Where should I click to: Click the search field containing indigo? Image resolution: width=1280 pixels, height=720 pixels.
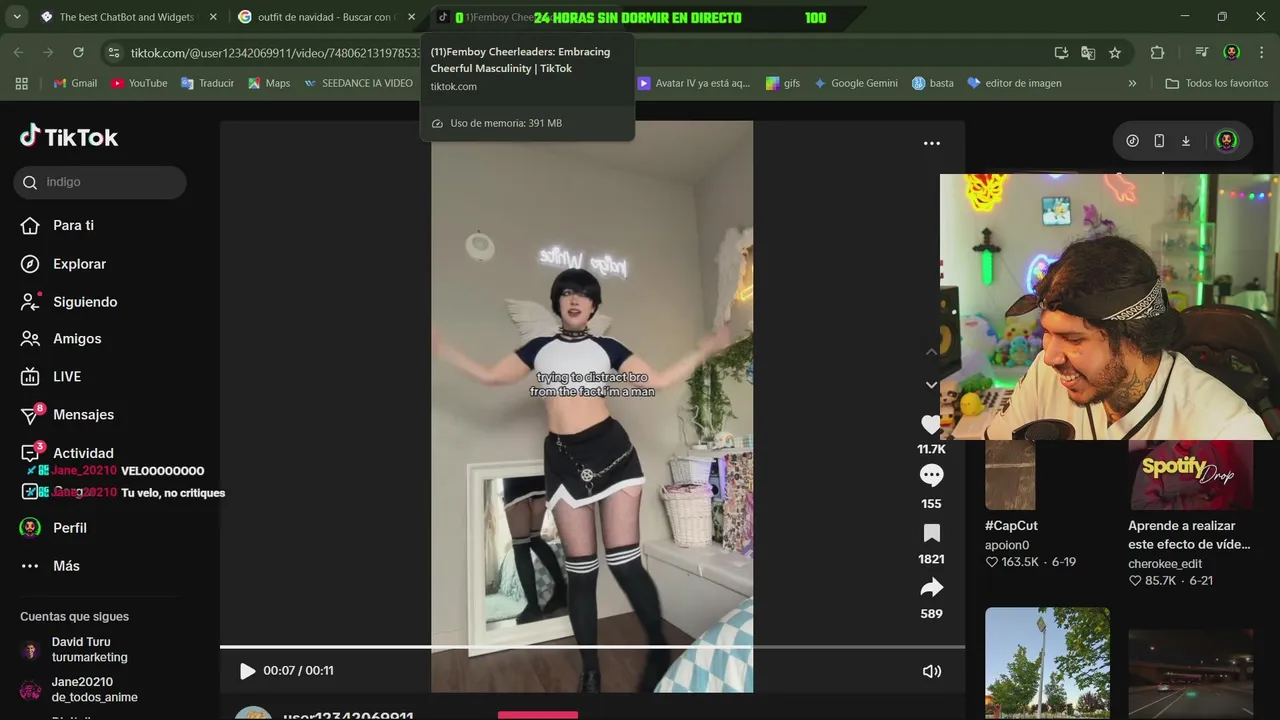coord(100,182)
